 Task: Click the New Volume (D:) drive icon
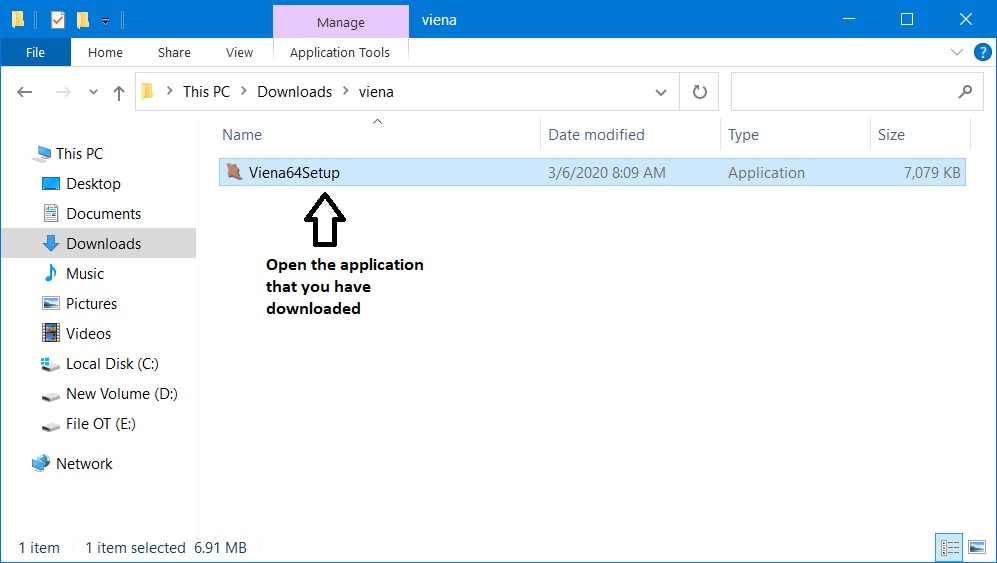pyautogui.click(x=50, y=397)
